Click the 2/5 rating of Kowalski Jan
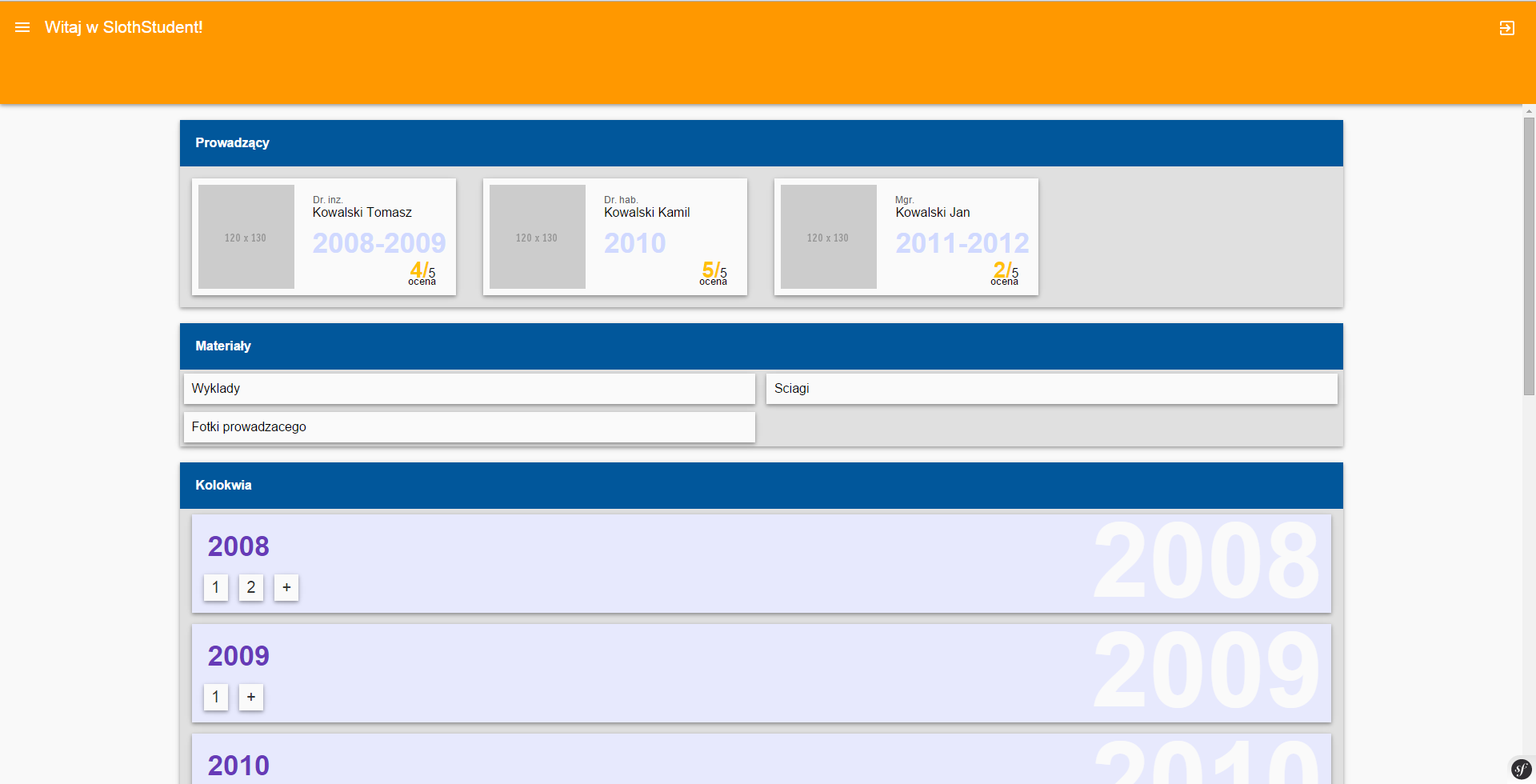 click(x=1005, y=273)
